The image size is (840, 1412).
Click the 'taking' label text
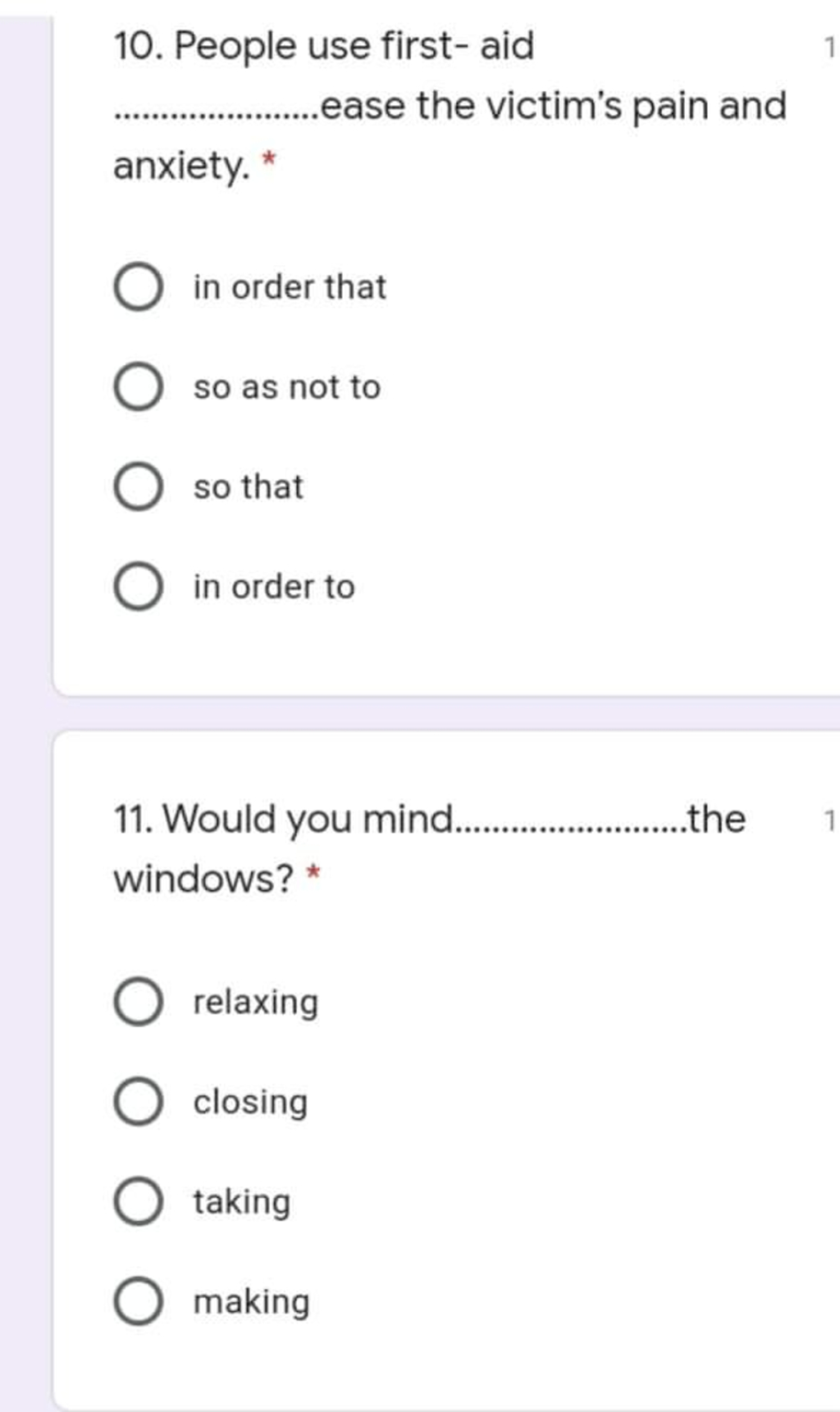point(242,1203)
